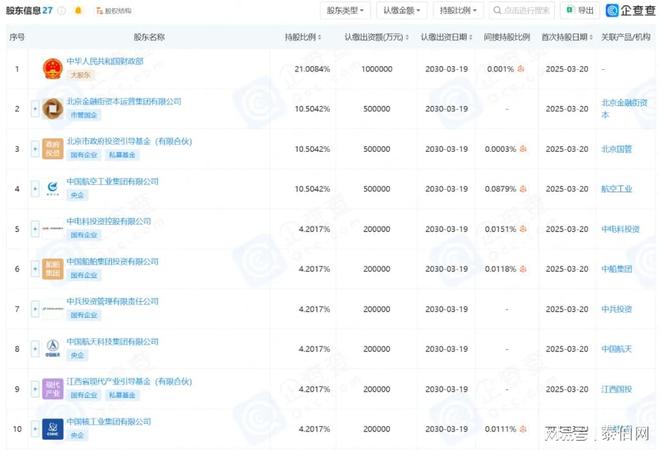
Task: Sort by the 持股比例 column header
Action: (x=303, y=37)
